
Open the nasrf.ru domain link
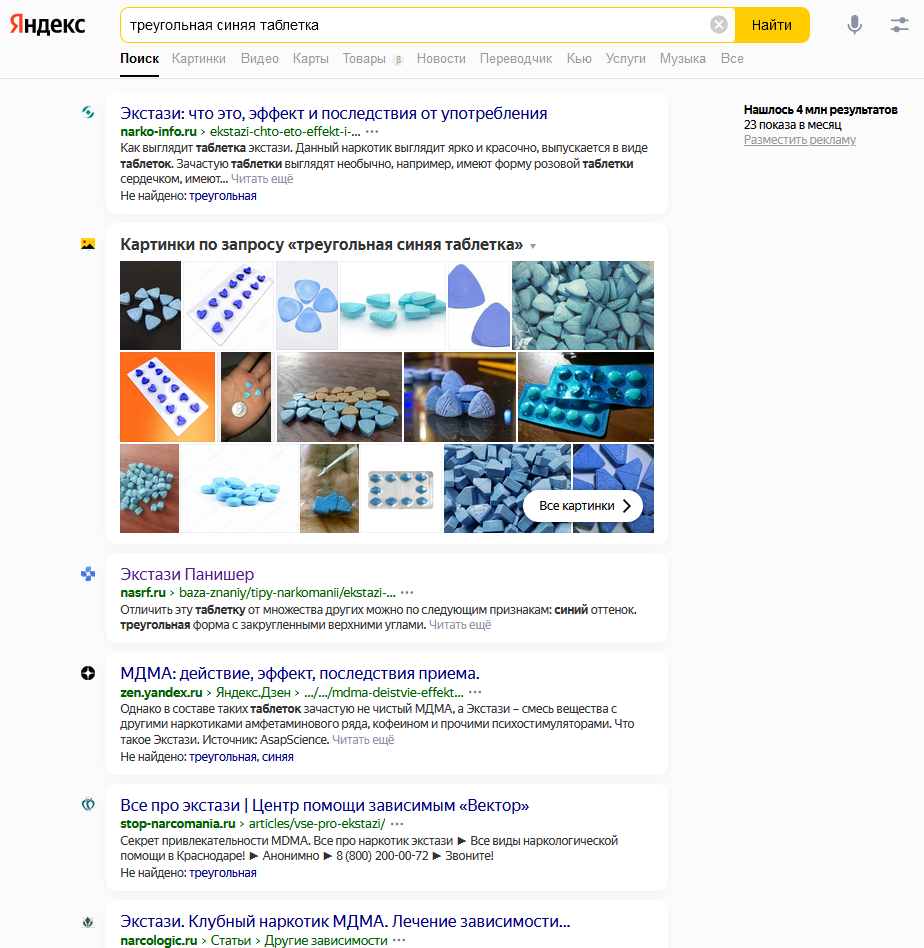point(143,592)
